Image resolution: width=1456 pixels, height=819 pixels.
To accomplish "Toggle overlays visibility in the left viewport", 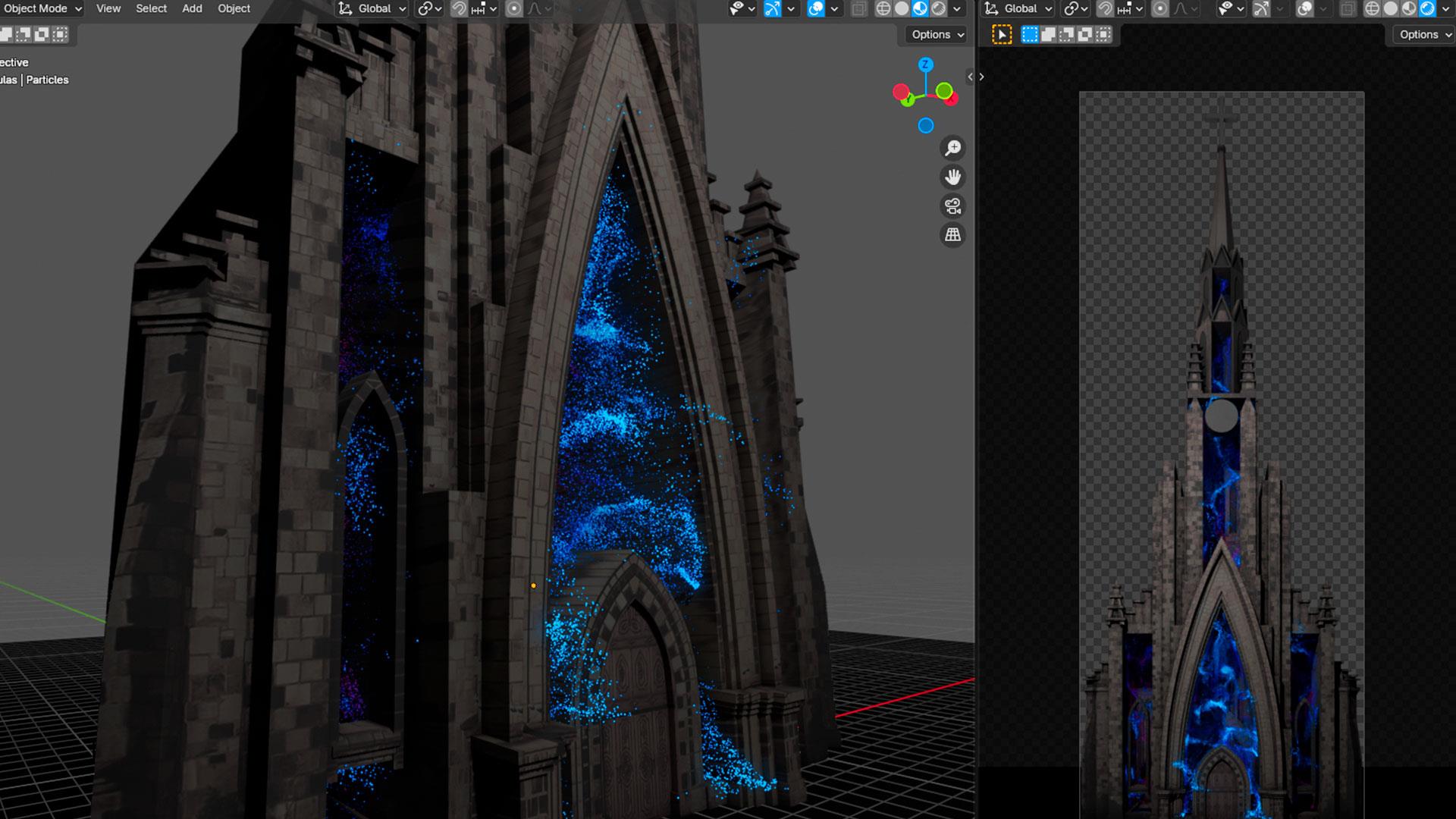I will click(x=816, y=8).
